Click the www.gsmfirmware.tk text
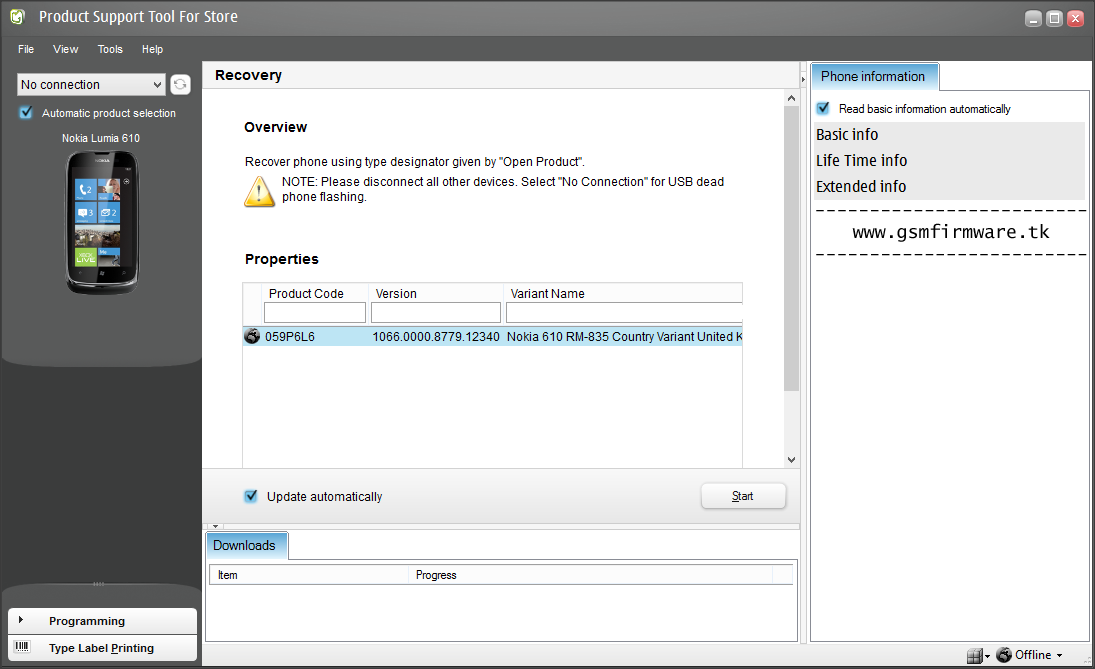 click(950, 232)
